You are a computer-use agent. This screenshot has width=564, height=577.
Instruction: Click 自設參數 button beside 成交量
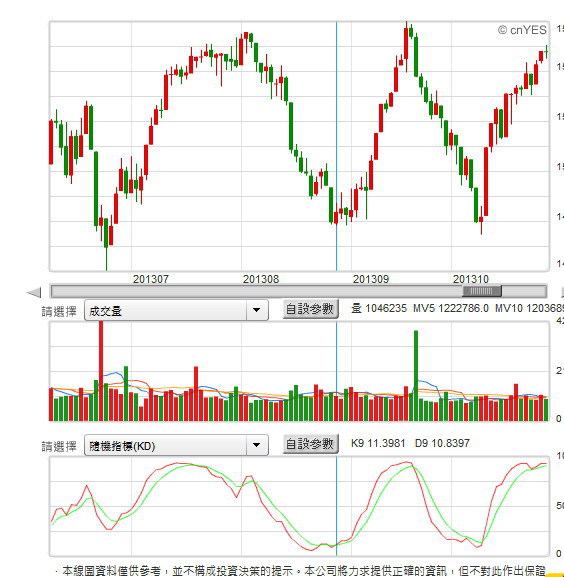310,309
